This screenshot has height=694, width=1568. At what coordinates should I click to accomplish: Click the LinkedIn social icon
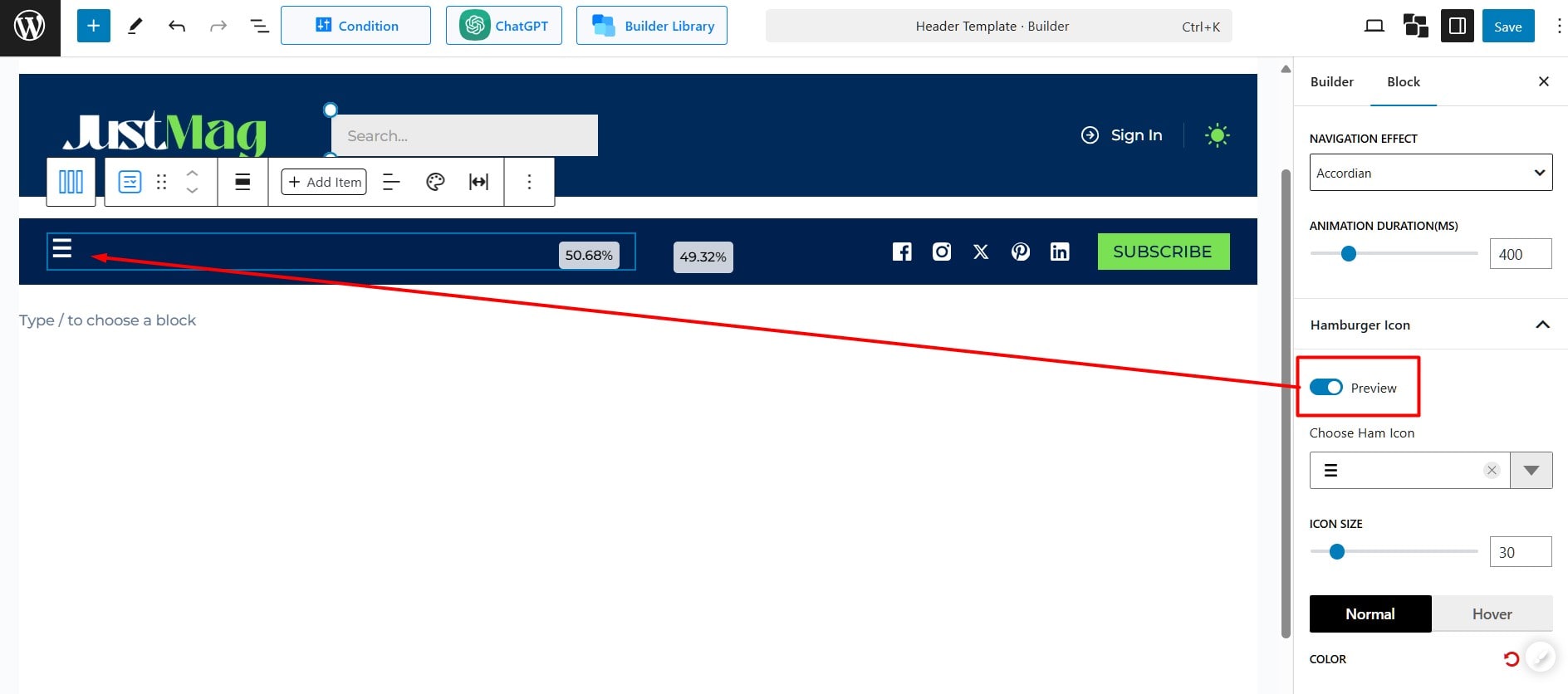(1060, 252)
